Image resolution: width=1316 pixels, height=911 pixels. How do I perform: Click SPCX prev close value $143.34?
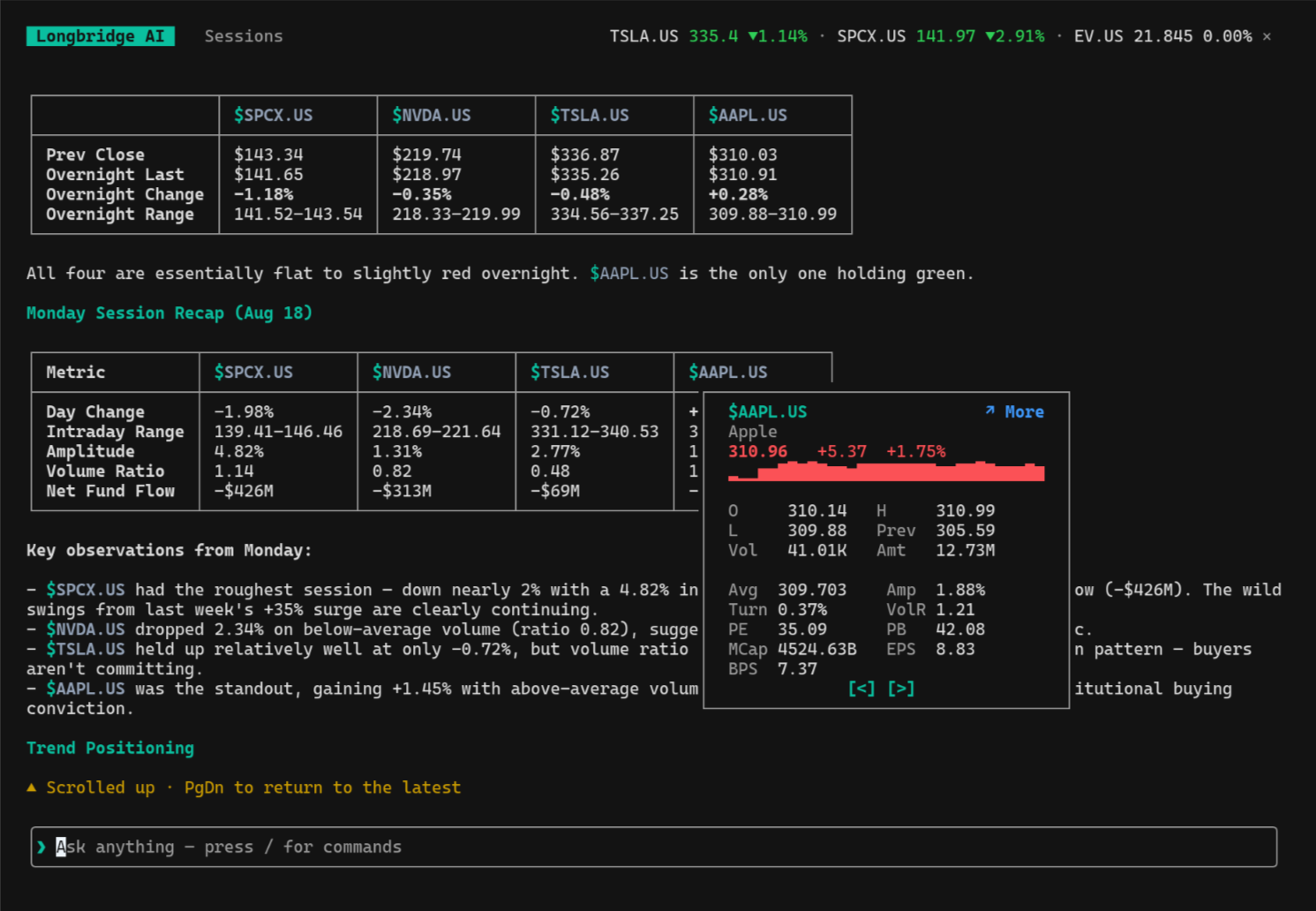[x=268, y=154]
